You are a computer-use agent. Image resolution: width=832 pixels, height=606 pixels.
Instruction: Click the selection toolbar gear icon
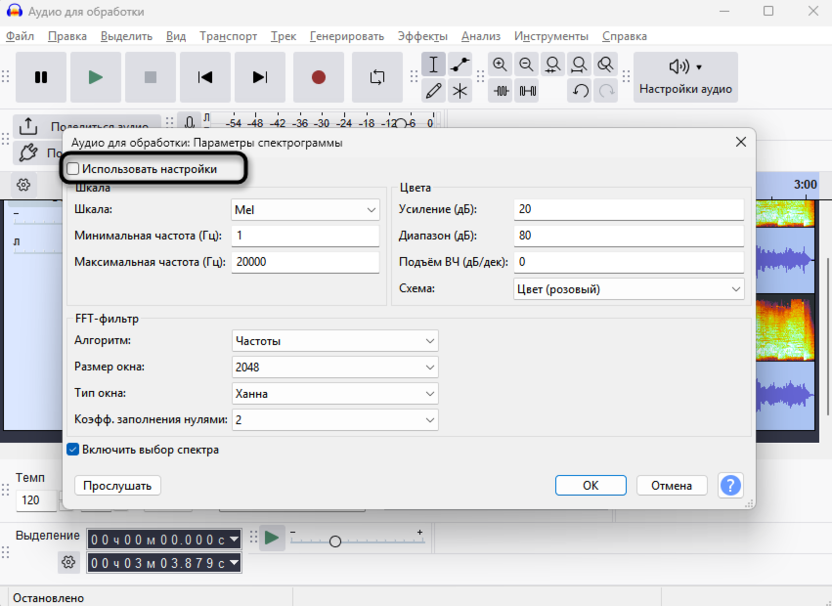click(68, 562)
